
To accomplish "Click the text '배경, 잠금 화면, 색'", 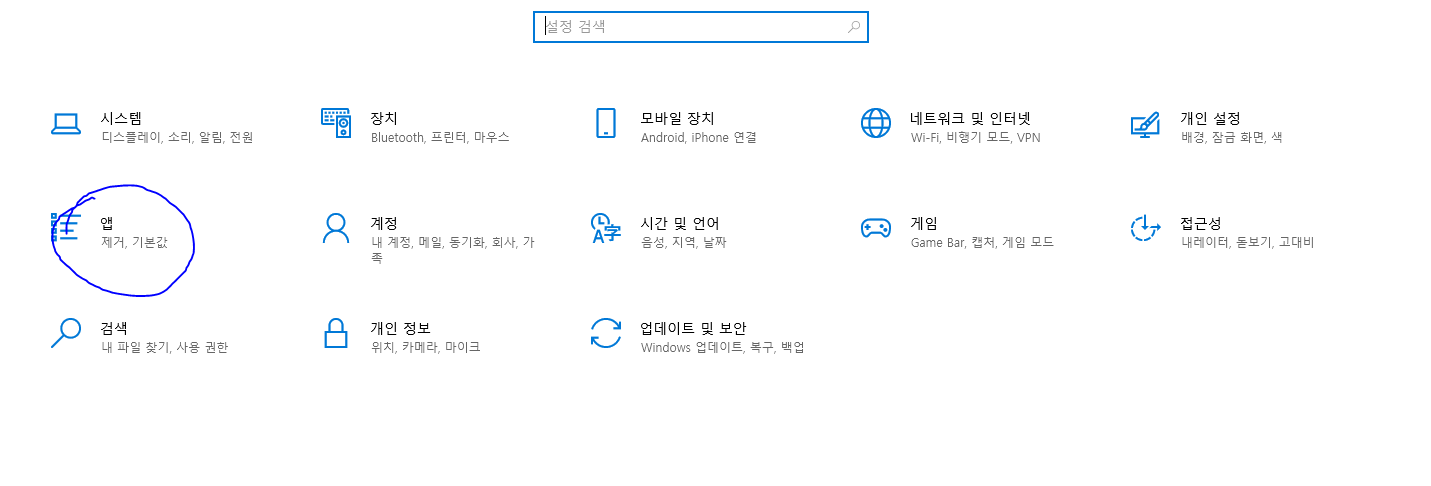I will point(1232,137).
